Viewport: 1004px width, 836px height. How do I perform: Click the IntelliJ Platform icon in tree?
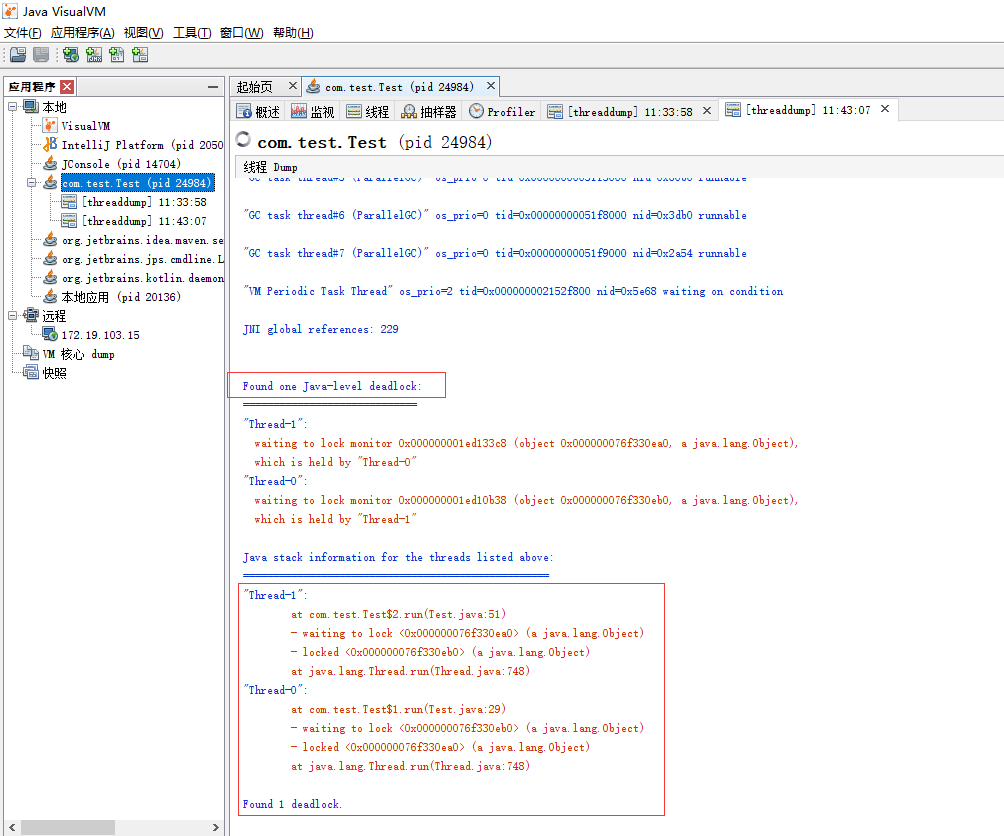click(50, 145)
